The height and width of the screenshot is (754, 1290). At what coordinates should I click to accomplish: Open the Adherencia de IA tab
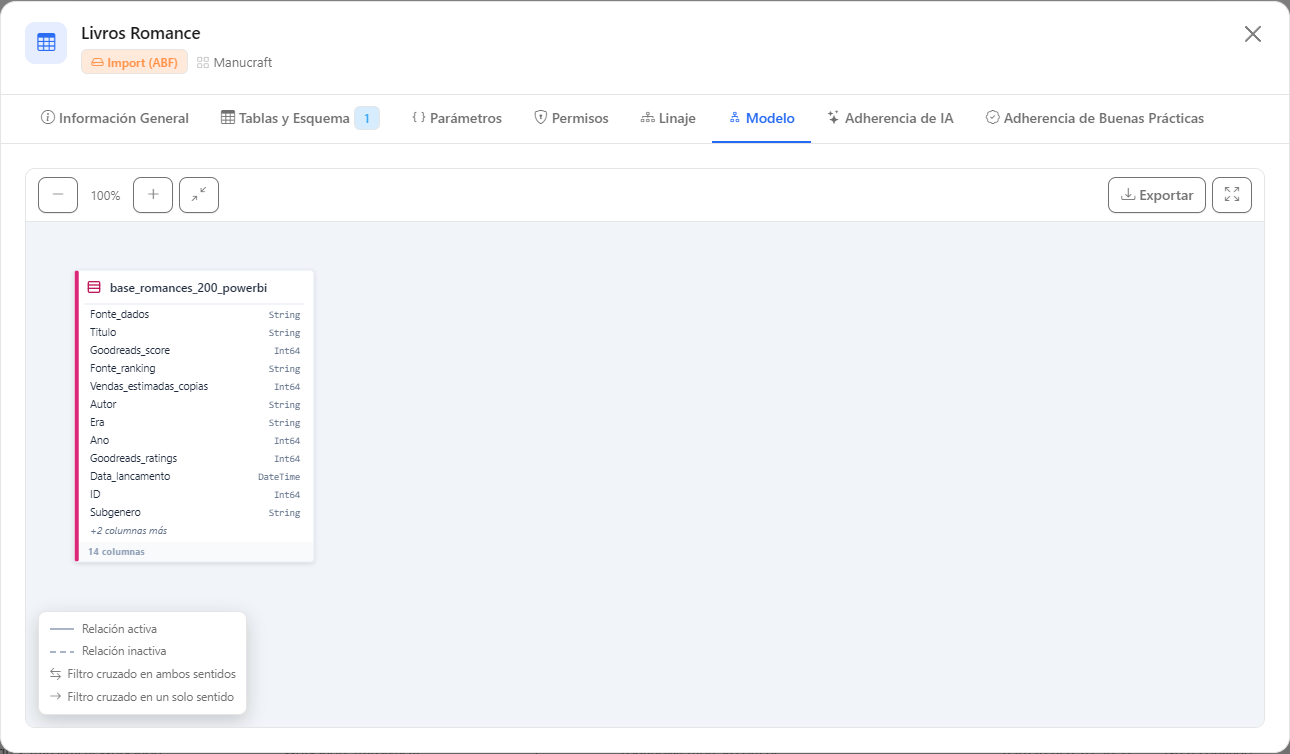click(890, 118)
